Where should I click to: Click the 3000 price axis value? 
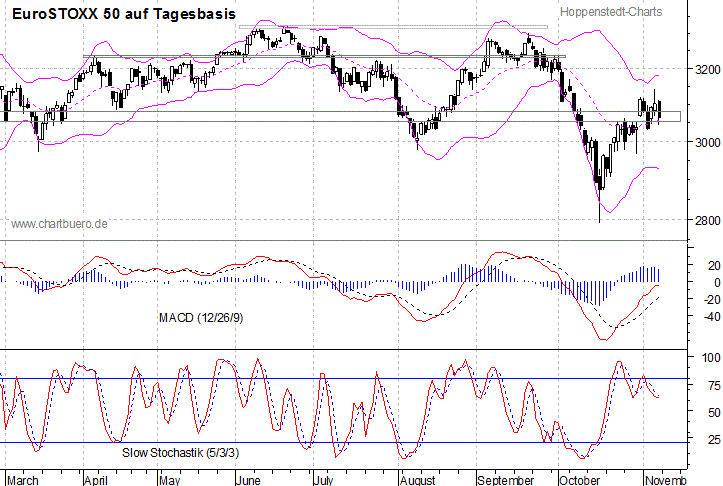pyautogui.click(x=708, y=142)
